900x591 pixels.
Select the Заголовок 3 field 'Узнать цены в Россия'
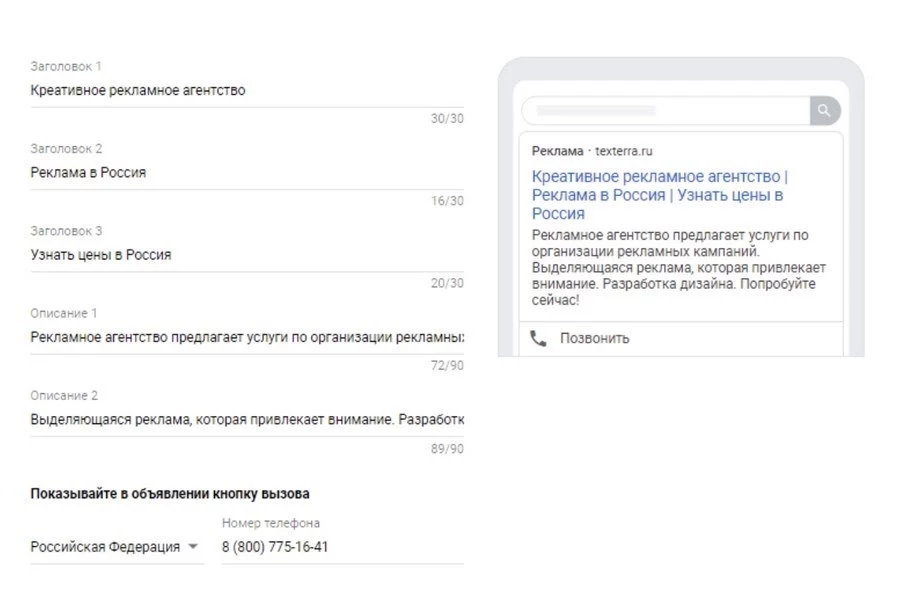pyautogui.click(x=245, y=255)
